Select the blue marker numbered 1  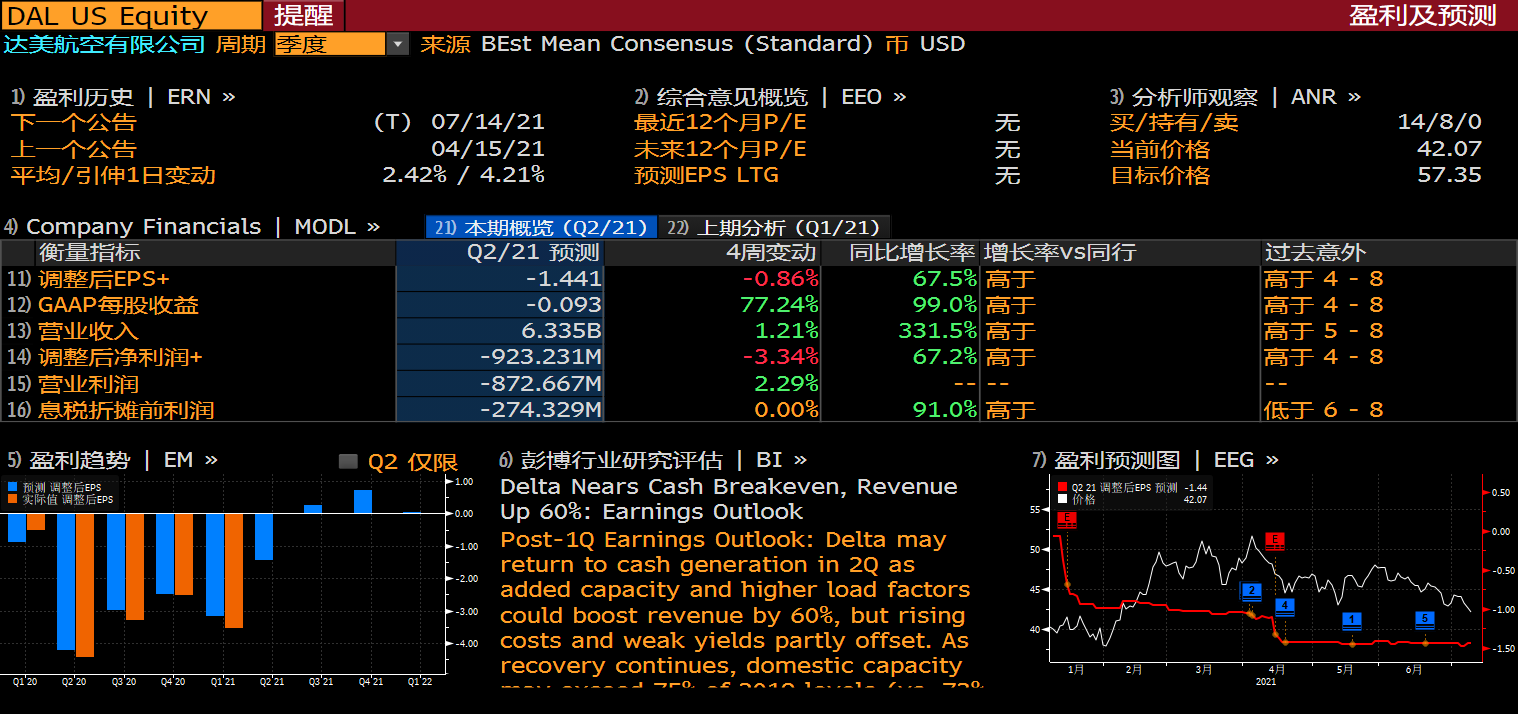pyautogui.click(x=1352, y=620)
